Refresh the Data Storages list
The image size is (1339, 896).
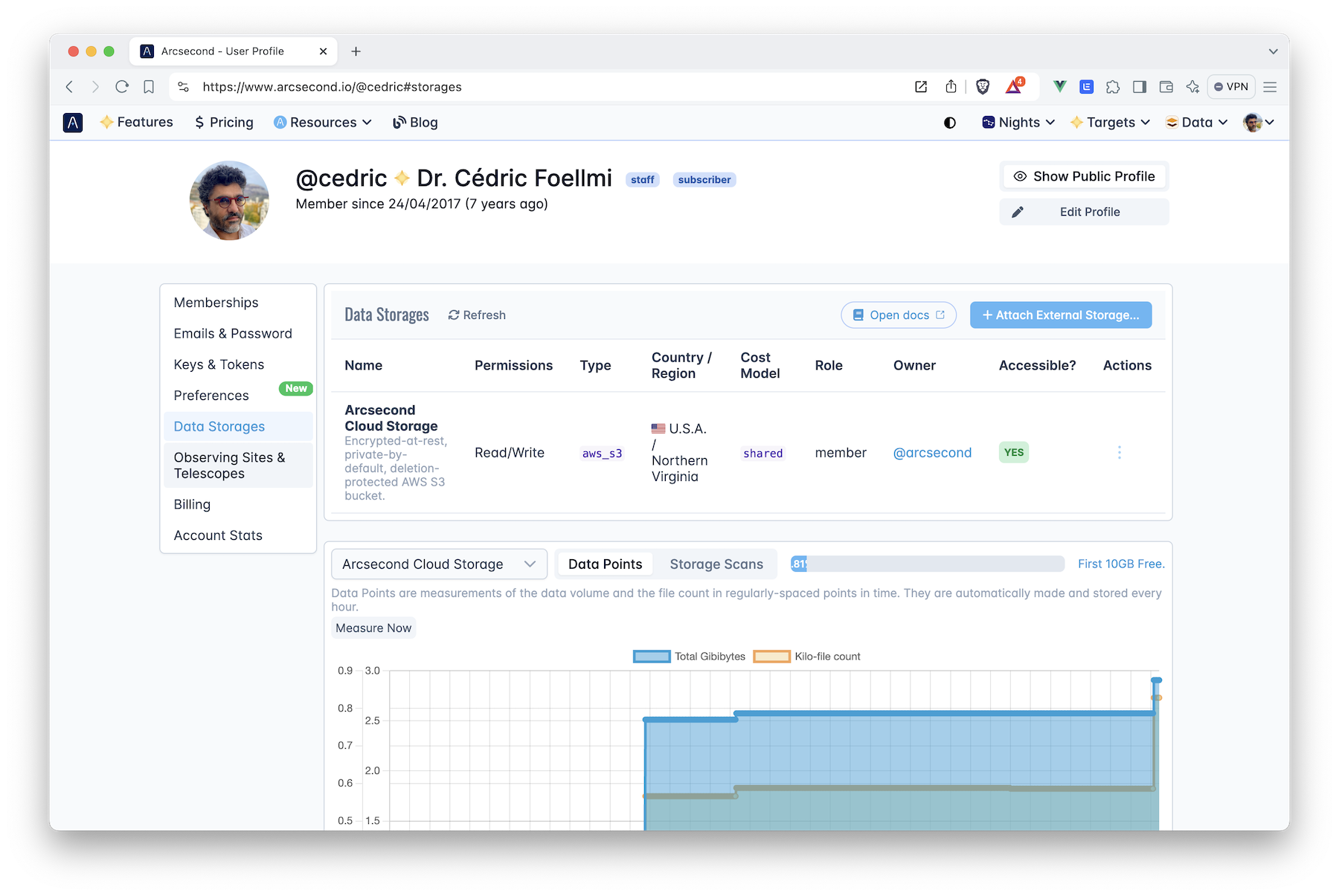[x=476, y=315]
